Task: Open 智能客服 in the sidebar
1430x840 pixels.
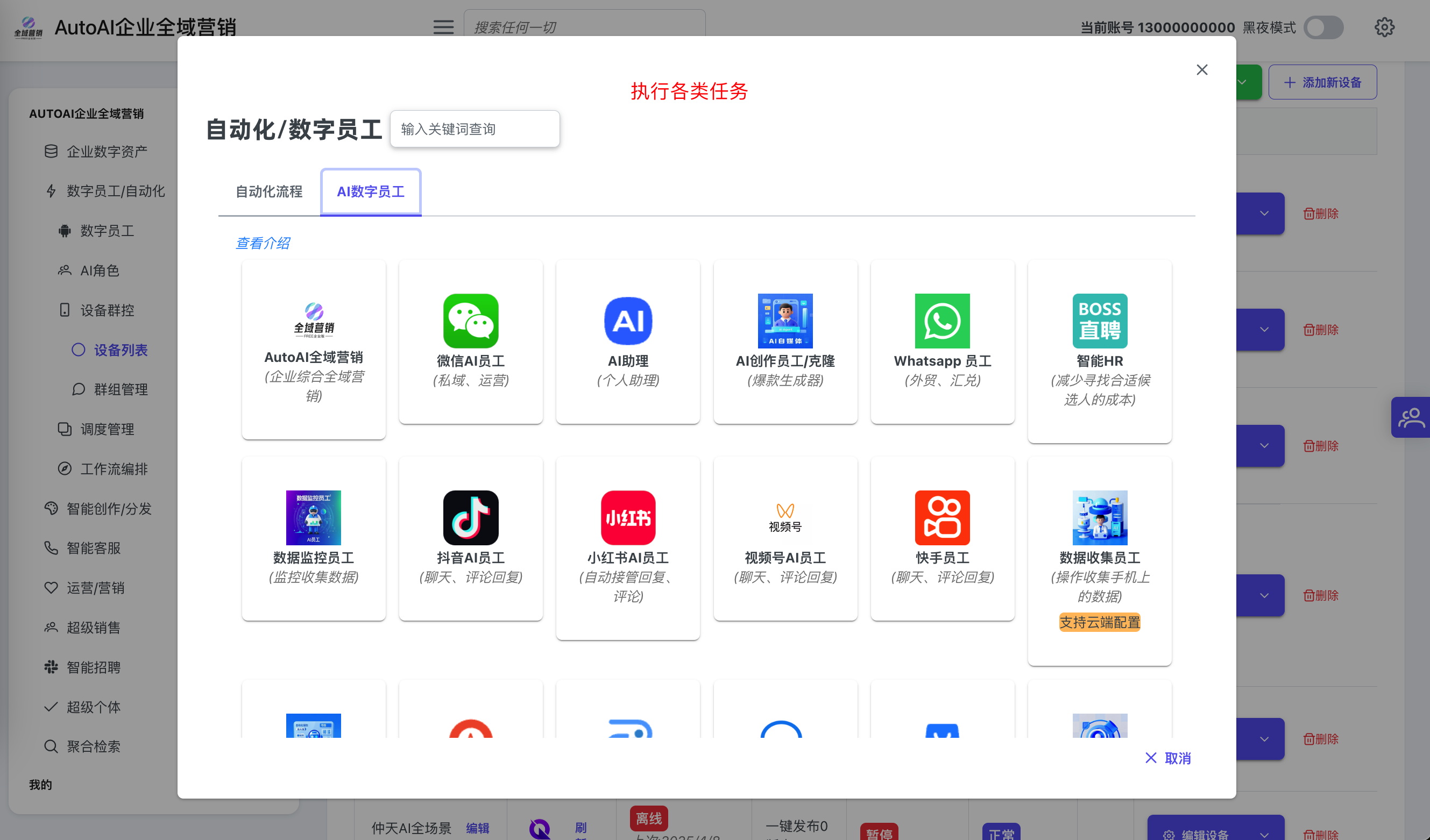Action: (x=82, y=548)
